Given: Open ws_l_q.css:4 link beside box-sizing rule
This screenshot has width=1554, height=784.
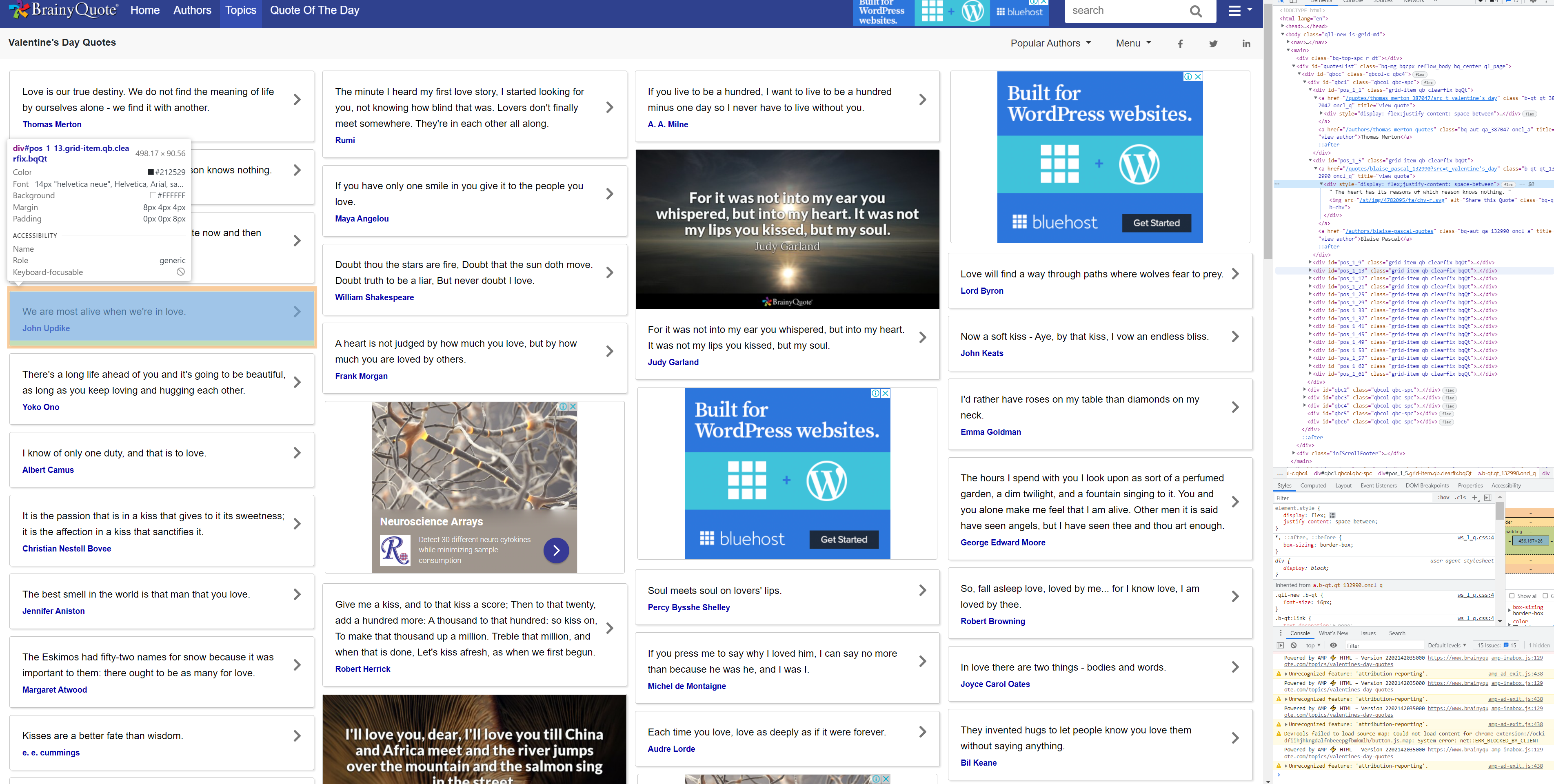Looking at the screenshot, I should [1476, 537].
